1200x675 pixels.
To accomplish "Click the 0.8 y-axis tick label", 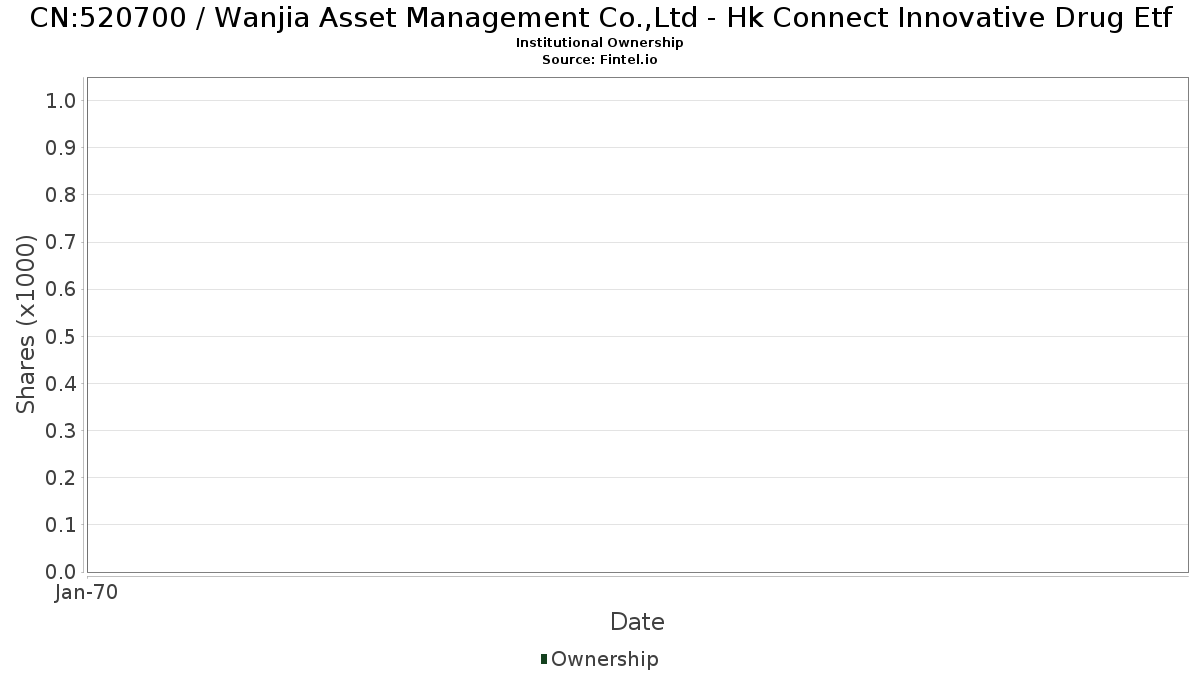I will (61, 194).
